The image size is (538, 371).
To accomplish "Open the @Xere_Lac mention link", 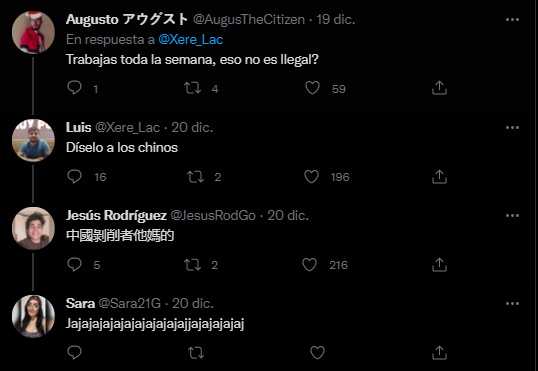I will [190, 40].
